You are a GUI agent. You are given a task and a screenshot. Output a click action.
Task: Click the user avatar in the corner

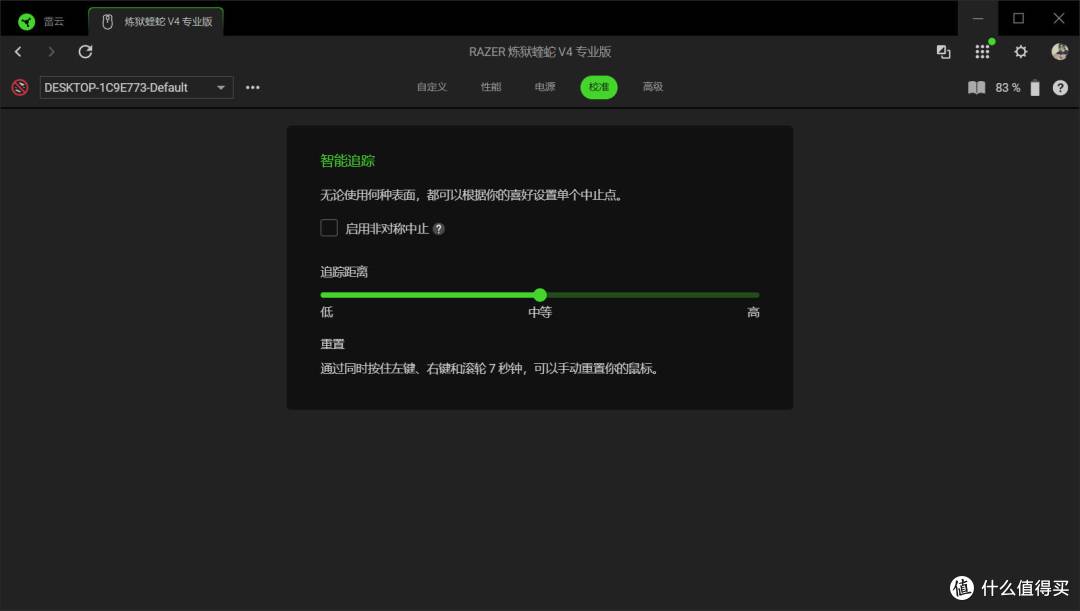pyautogui.click(x=1059, y=51)
